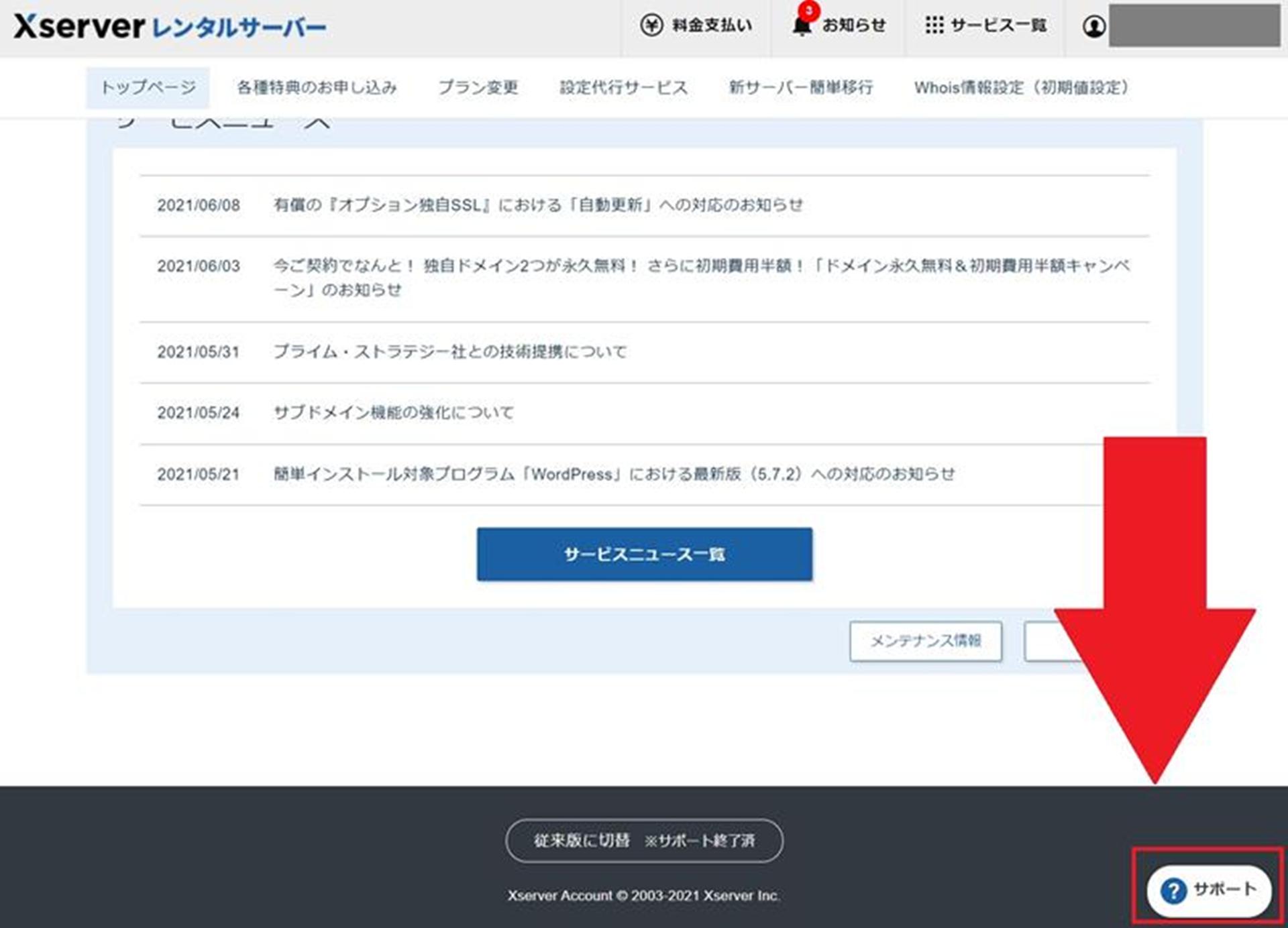
Task: Click the service list grid icon
Action: click(934, 25)
